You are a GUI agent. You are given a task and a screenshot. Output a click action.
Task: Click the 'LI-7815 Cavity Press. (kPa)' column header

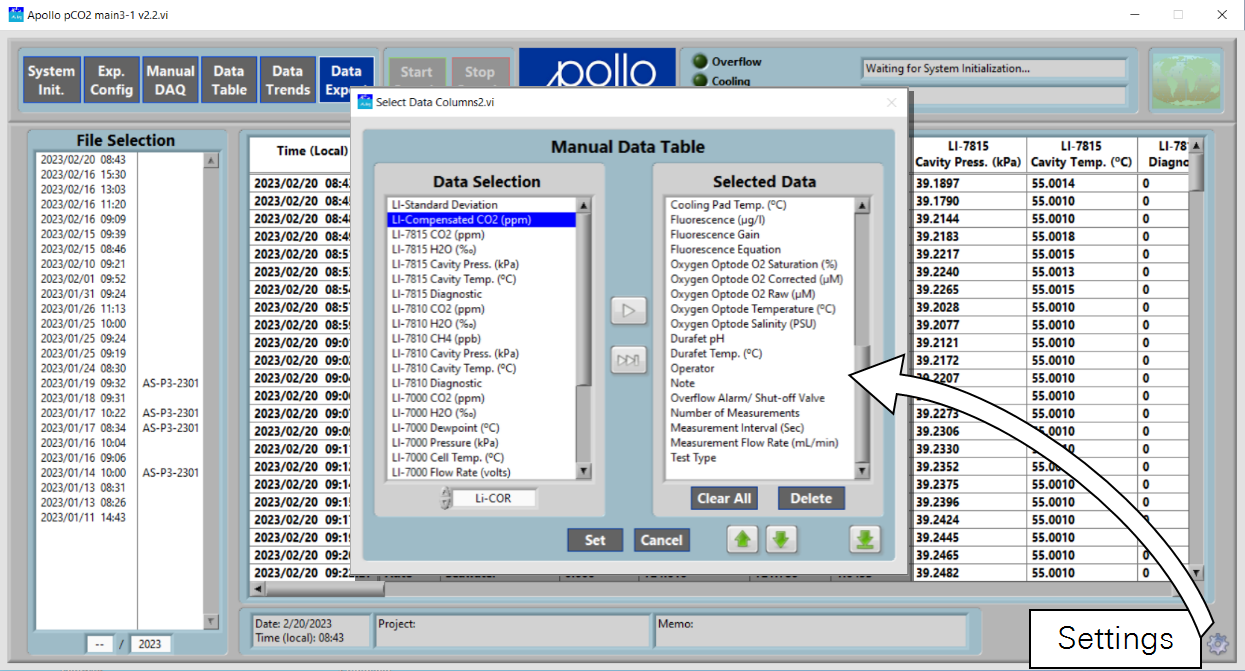969,154
